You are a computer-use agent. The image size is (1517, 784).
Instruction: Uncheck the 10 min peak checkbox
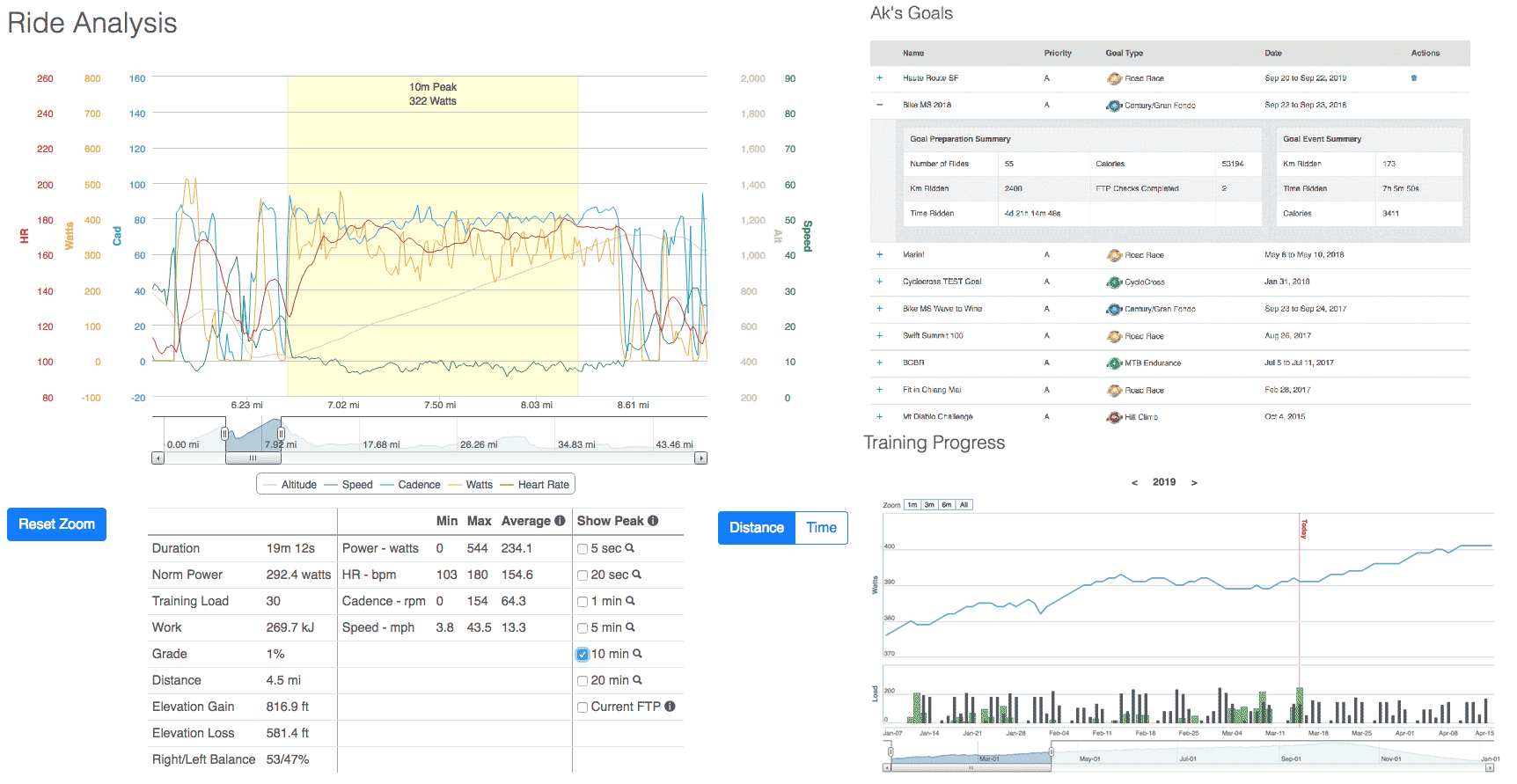pyautogui.click(x=583, y=655)
